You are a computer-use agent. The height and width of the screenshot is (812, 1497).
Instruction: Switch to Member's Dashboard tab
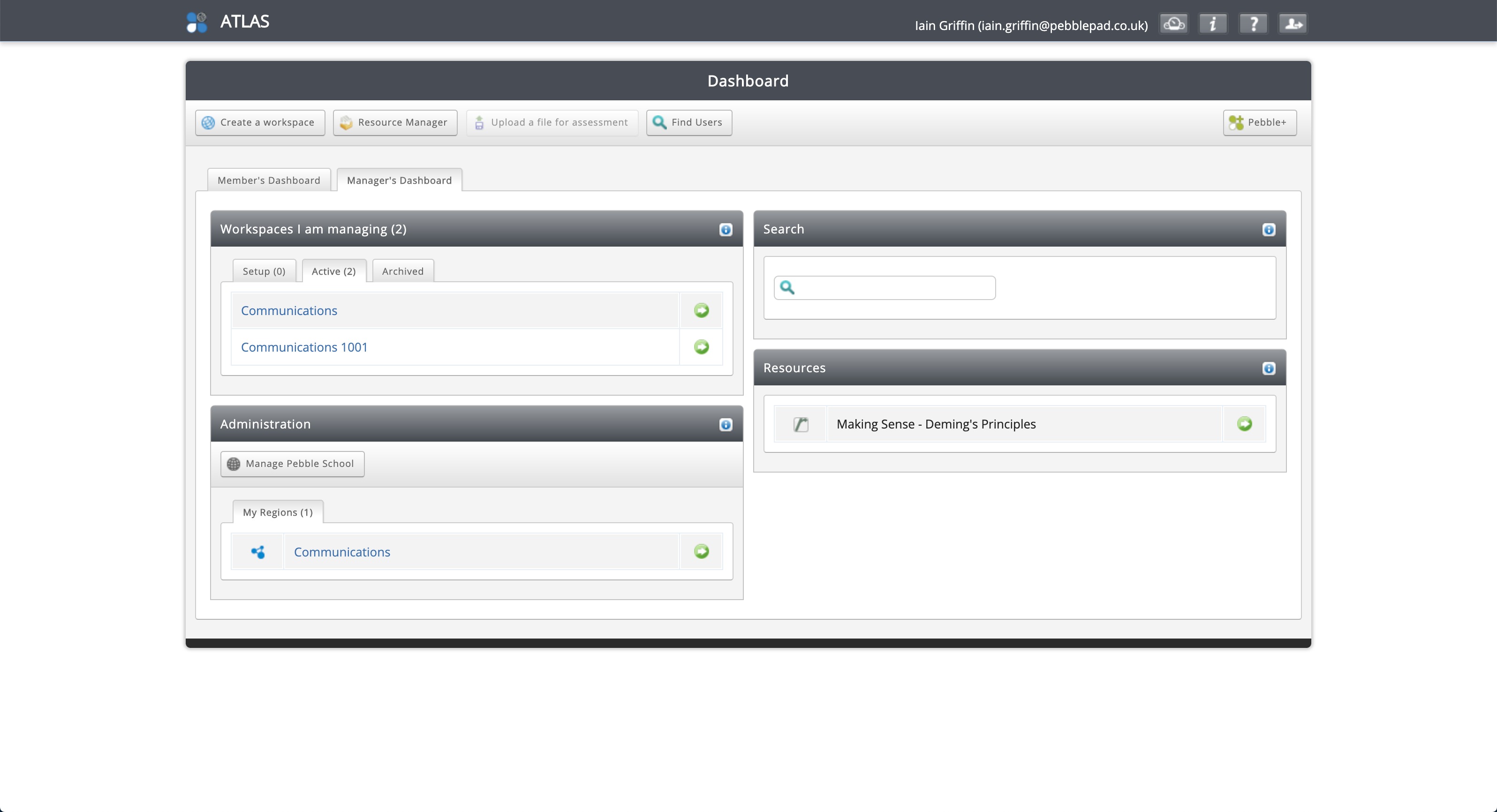coord(268,180)
